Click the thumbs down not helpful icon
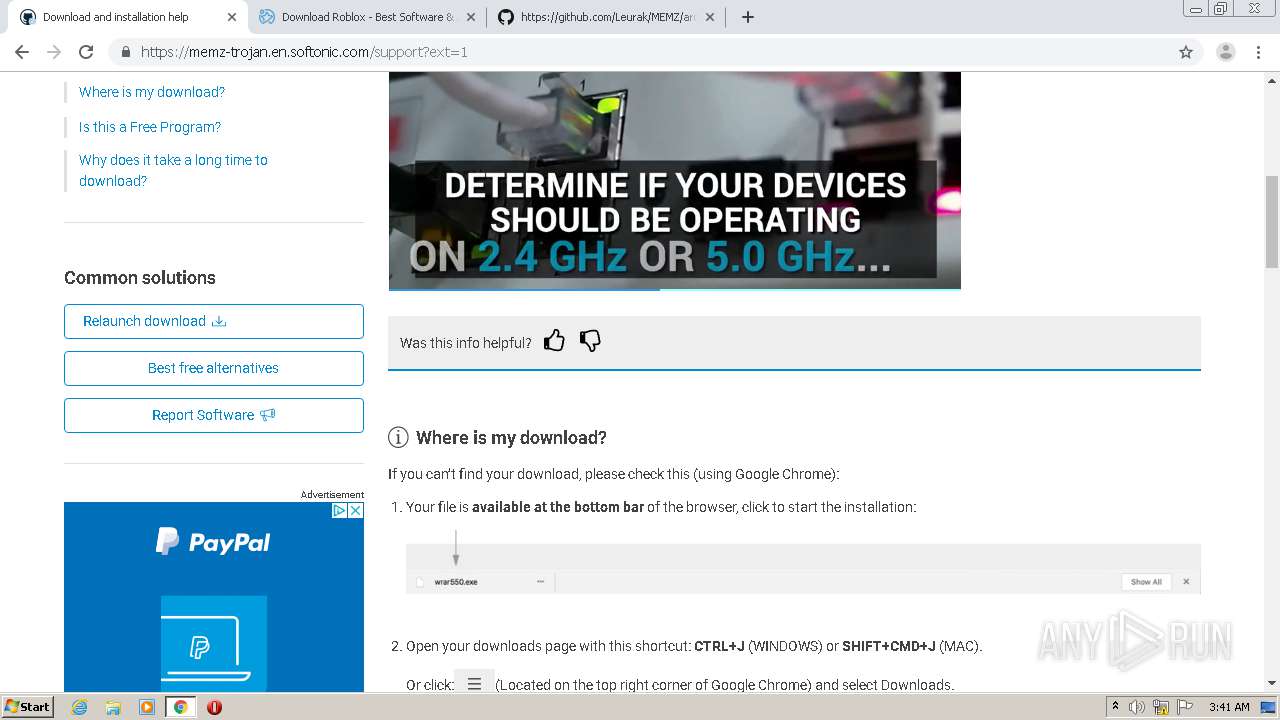This screenshot has height=720, width=1280. pos(590,341)
